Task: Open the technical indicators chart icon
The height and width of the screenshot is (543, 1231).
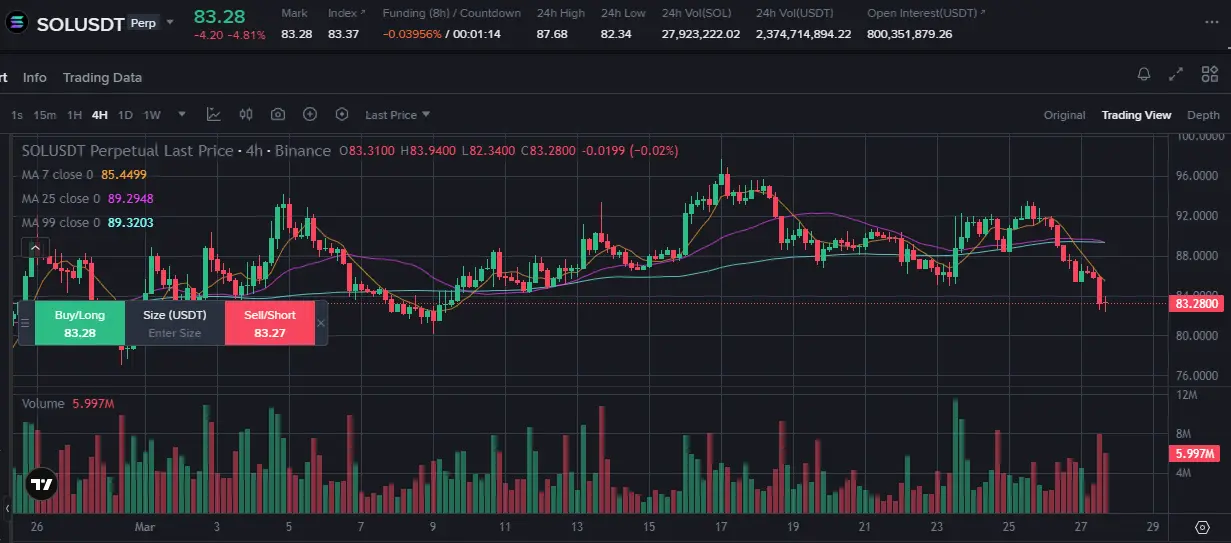Action: (213, 115)
